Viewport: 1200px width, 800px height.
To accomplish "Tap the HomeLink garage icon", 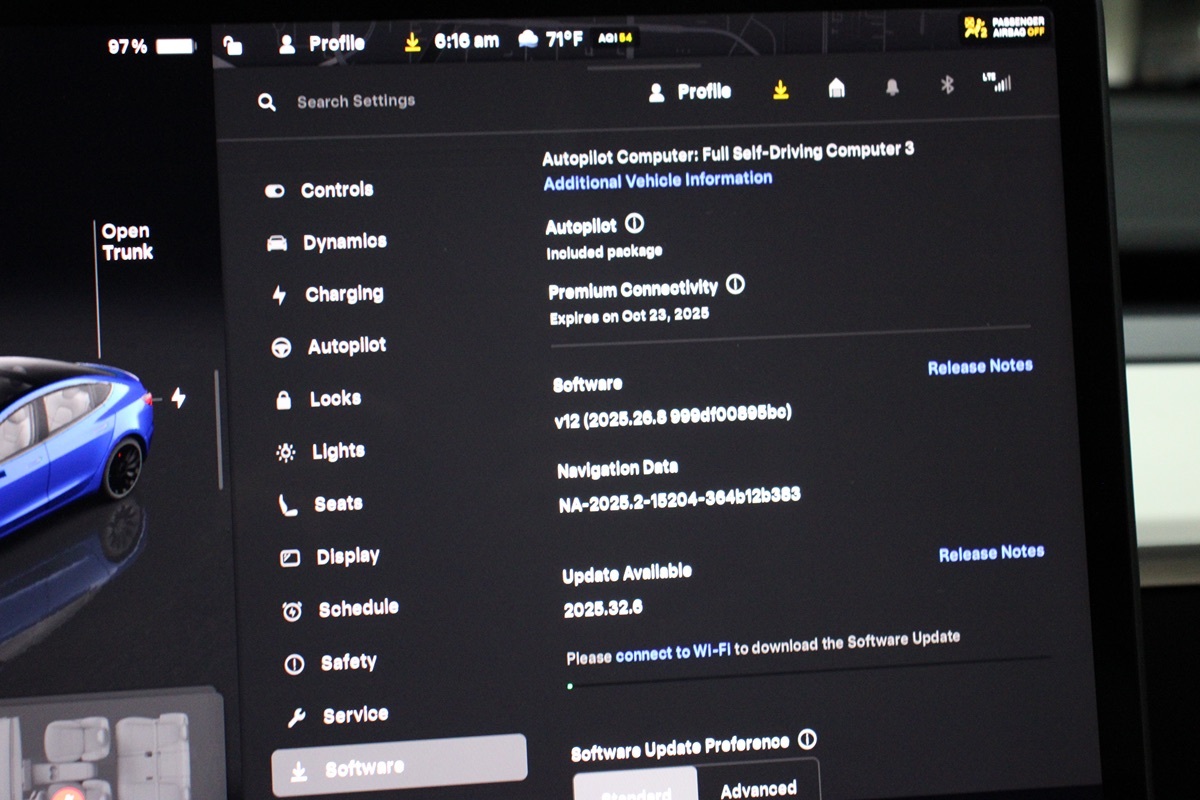I will (x=837, y=89).
